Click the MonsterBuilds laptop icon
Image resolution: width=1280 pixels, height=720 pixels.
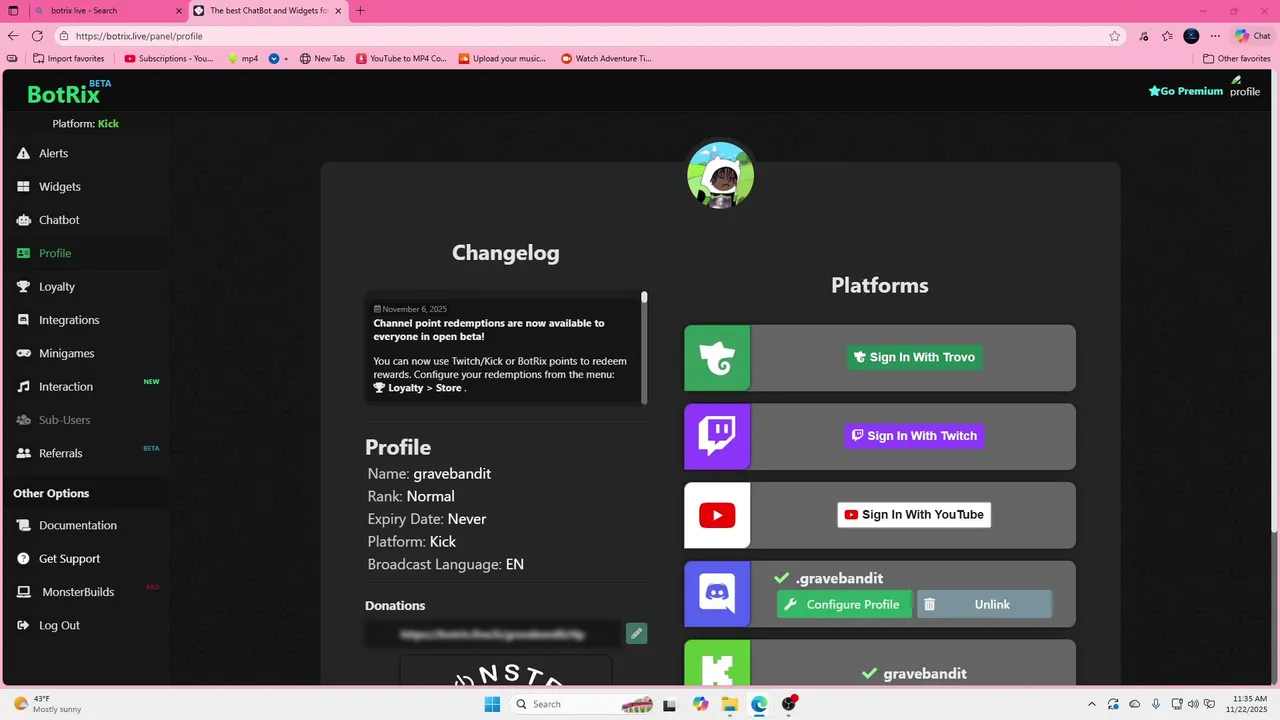click(x=23, y=592)
